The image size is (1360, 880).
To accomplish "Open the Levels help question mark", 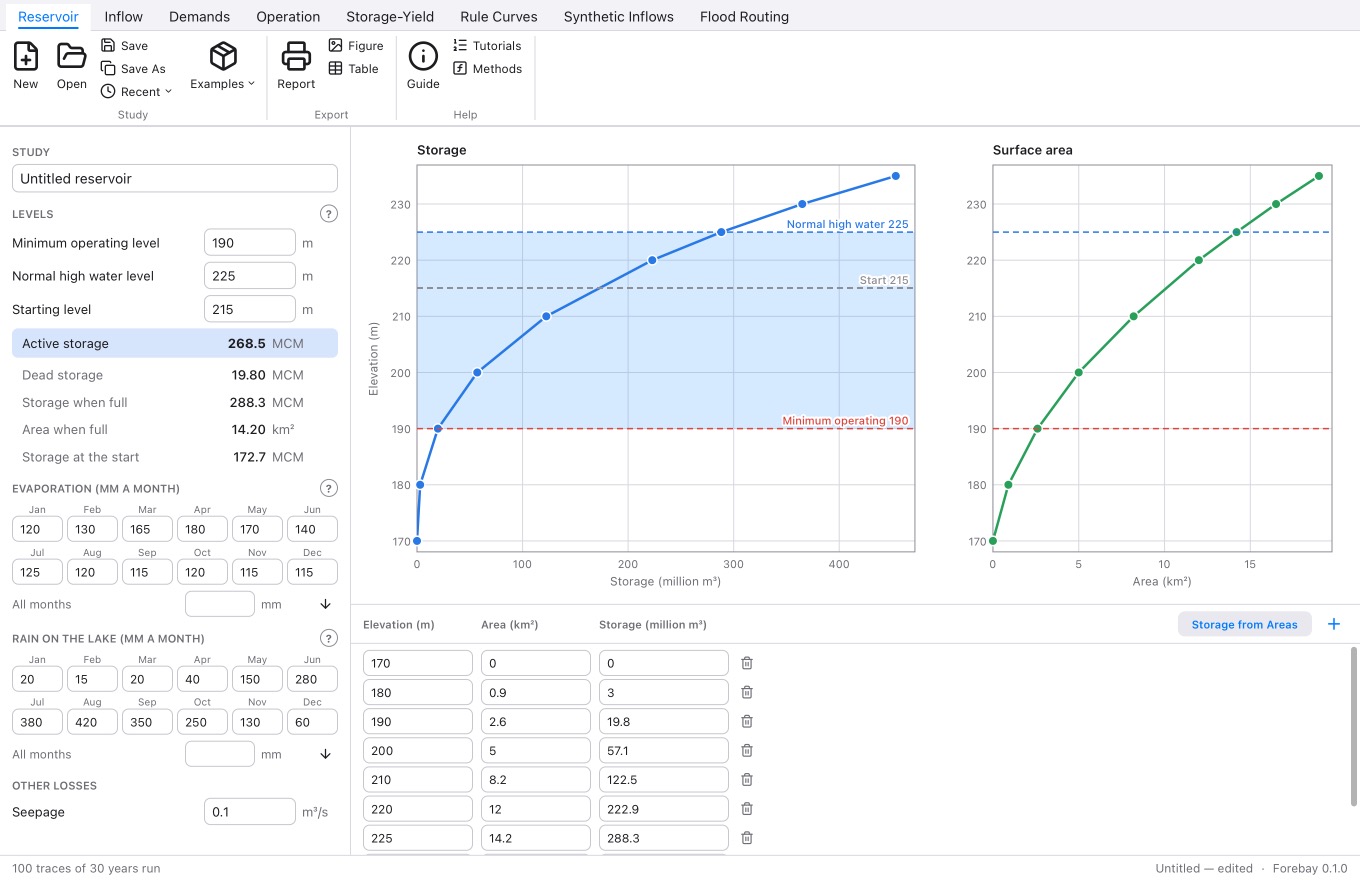I will click(x=328, y=214).
